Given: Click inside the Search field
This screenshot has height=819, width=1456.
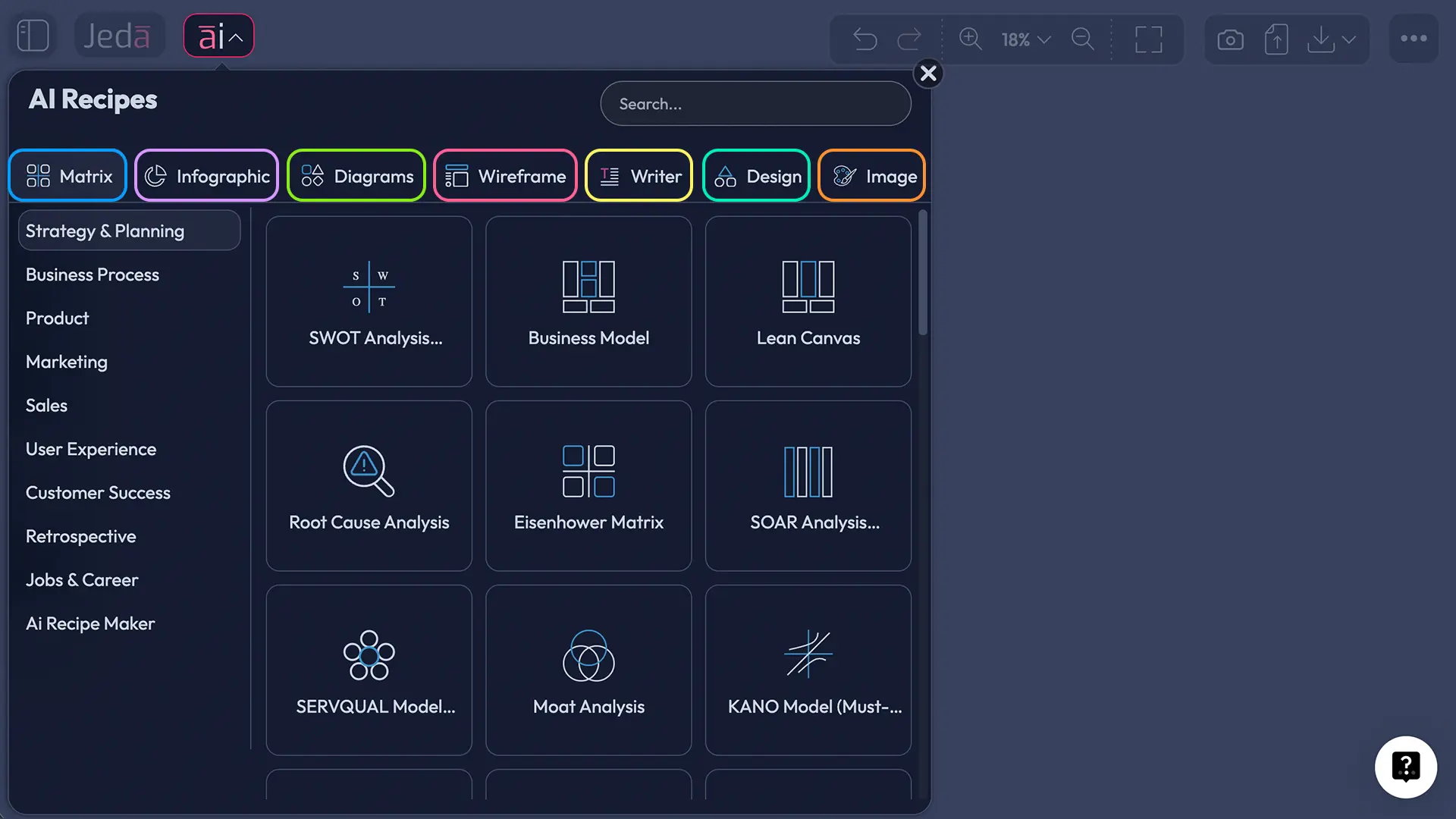Looking at the screenshot, I should tap(755, 103).
